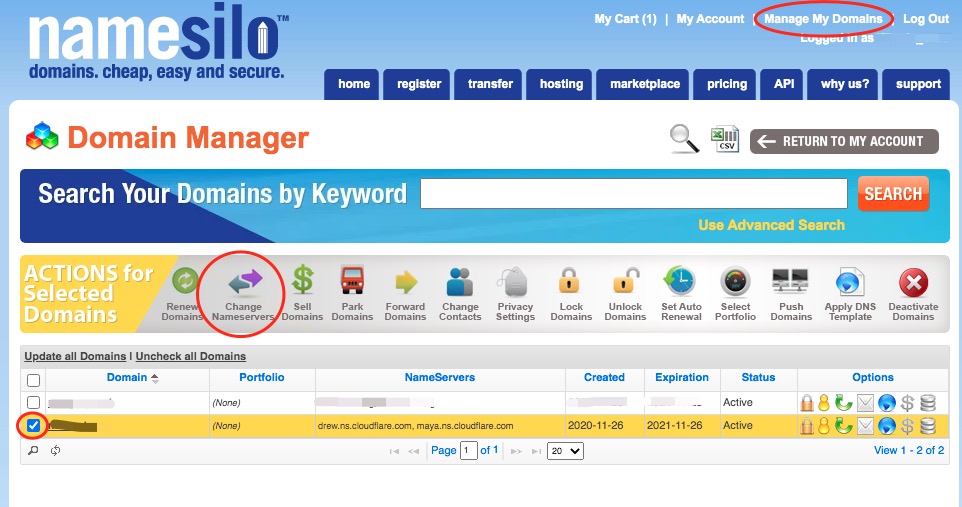The width and height of the screenshot is (962, 507).
Task: Choose Deactivate Domains action
Action: (914, 295)
